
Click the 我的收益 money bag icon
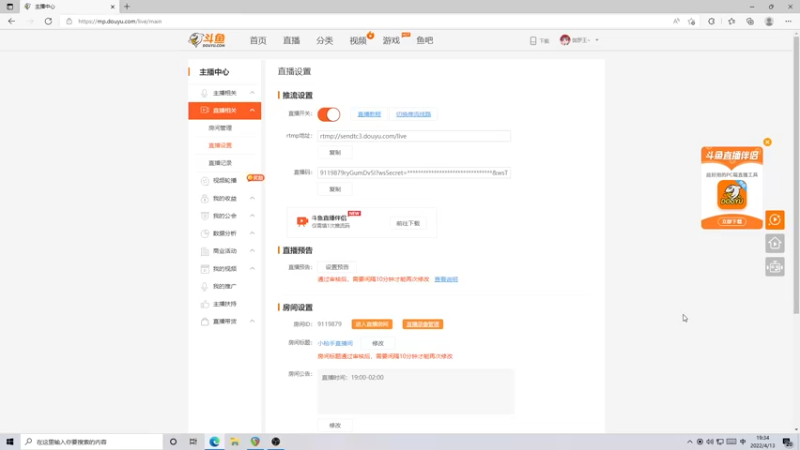point(205,198)
